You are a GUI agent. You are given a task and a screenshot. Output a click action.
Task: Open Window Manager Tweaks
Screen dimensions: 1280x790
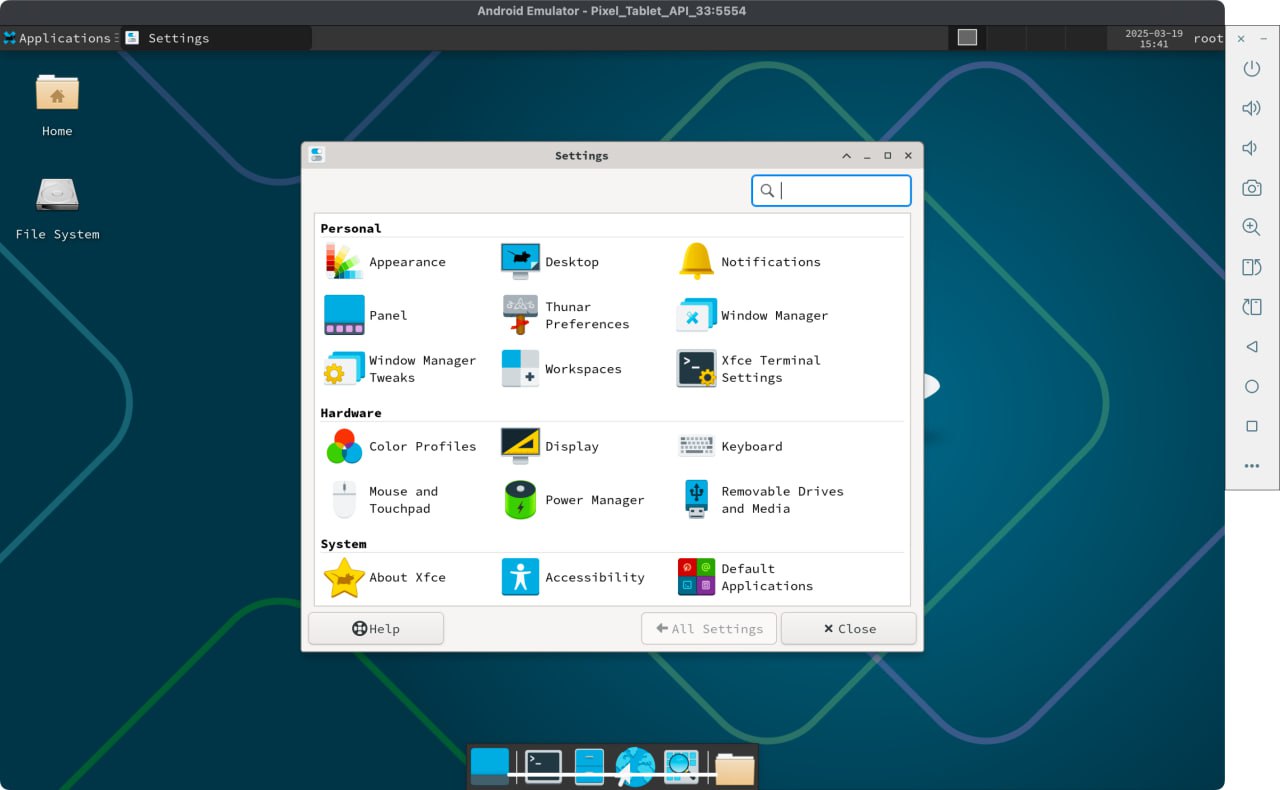pyautogui.click(x=344, y=369)
